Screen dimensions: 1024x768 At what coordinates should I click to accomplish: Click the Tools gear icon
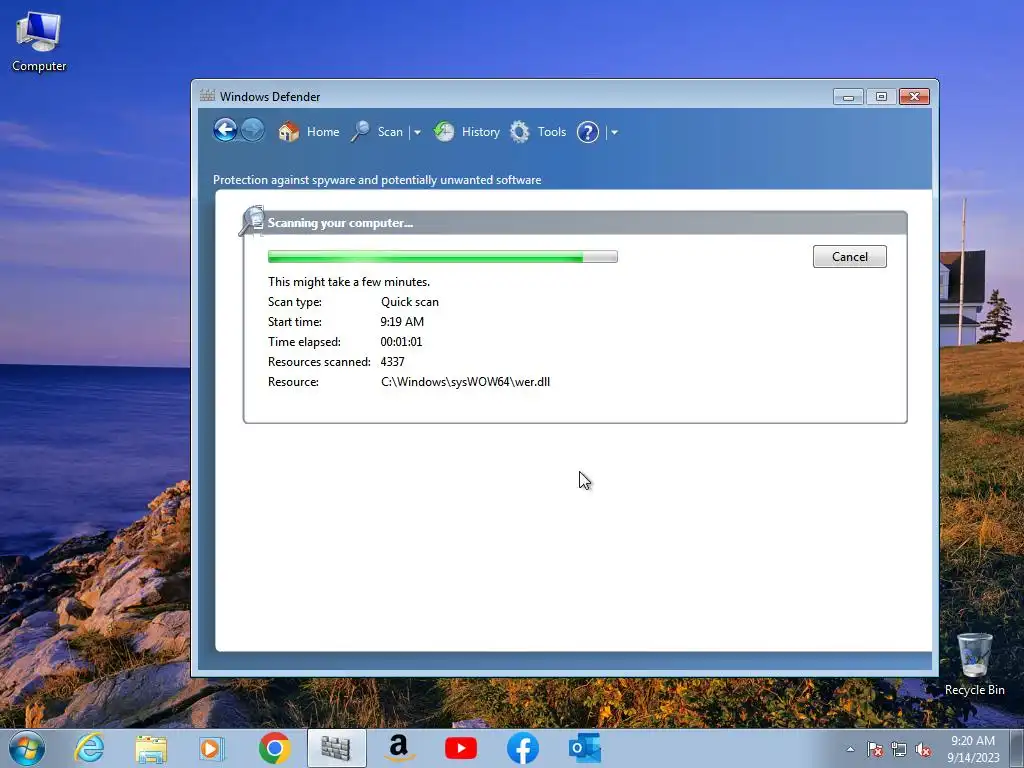coord(520,132)
